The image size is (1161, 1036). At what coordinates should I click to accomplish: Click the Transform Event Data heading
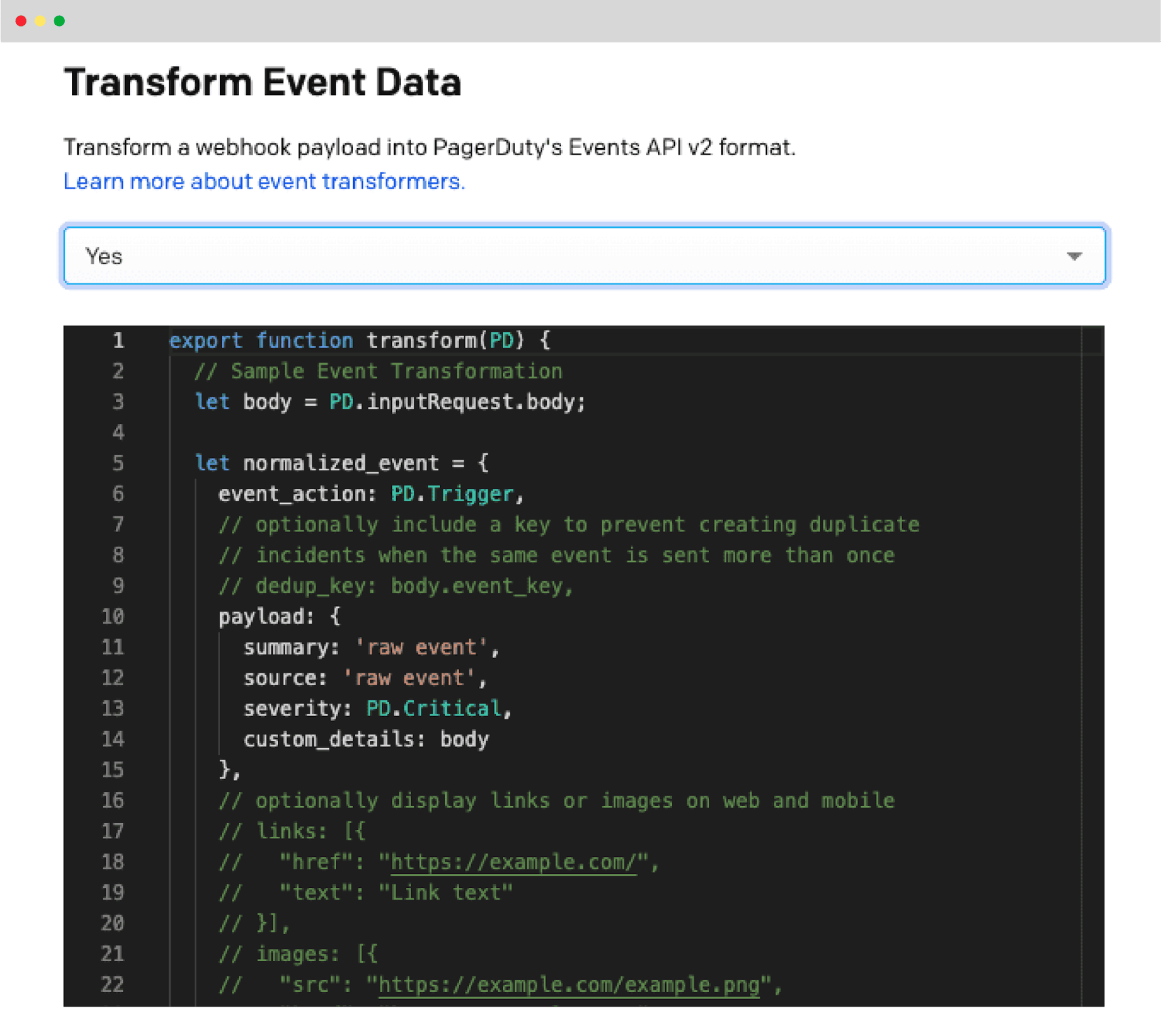(x=262, y=82)
